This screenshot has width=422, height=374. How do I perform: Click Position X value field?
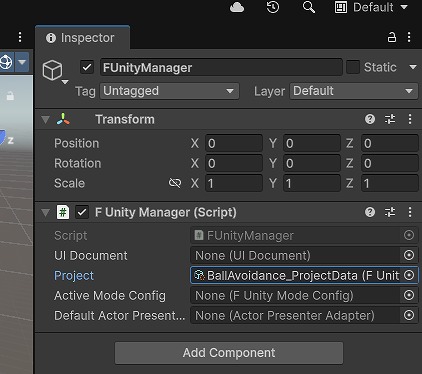234,143
